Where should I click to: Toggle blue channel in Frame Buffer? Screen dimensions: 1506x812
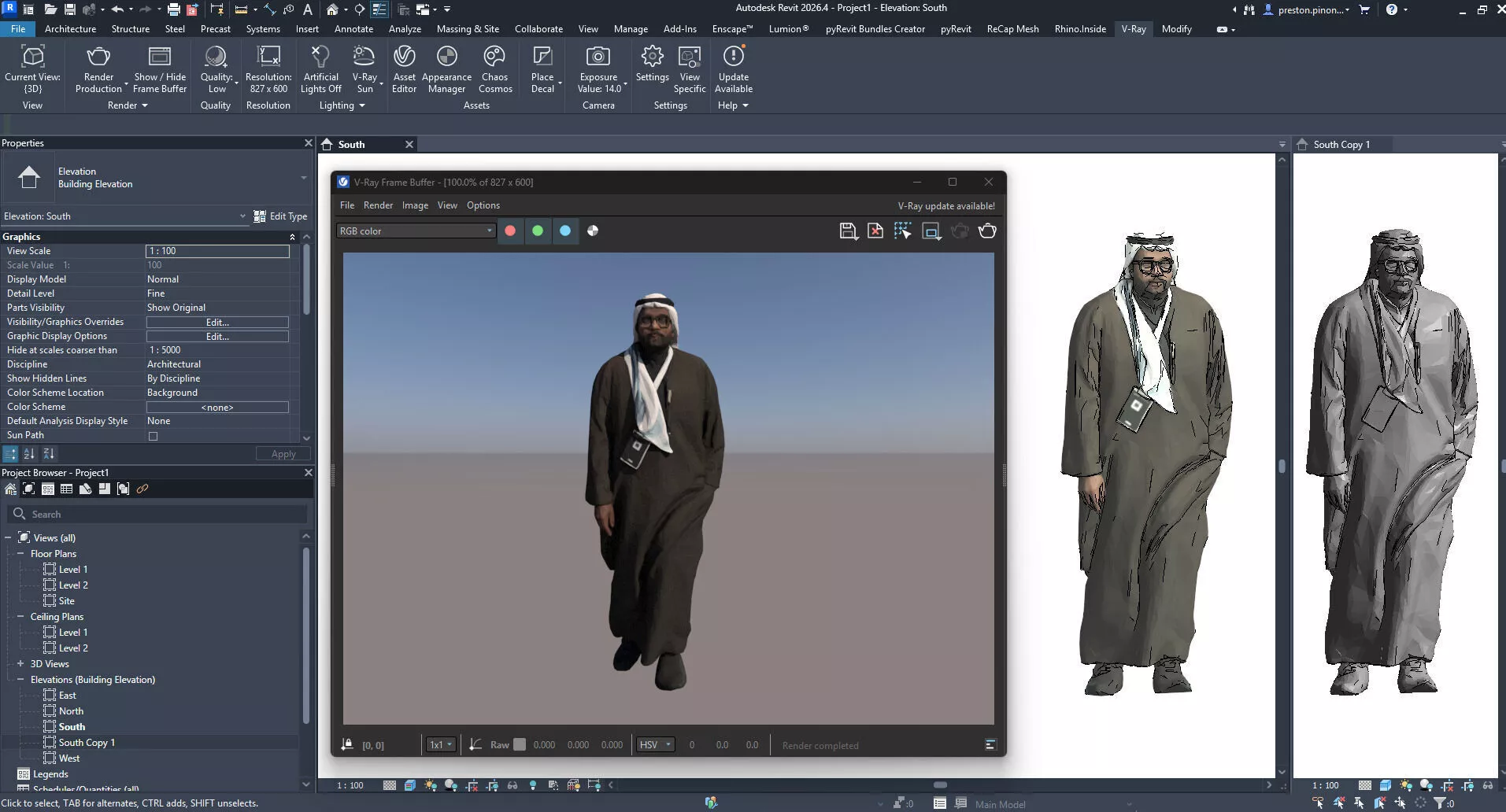coord(565,231)
